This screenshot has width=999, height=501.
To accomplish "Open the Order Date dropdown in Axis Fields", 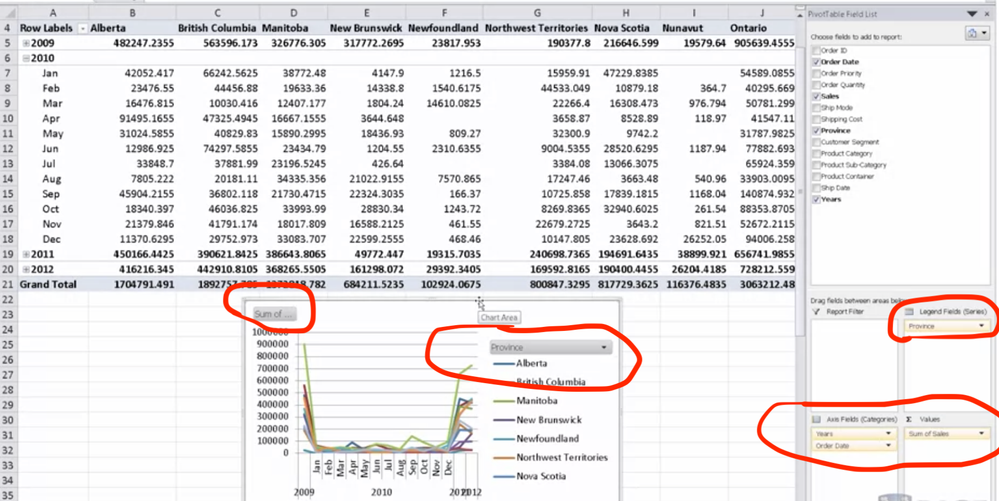I will (x=888, y=446).
